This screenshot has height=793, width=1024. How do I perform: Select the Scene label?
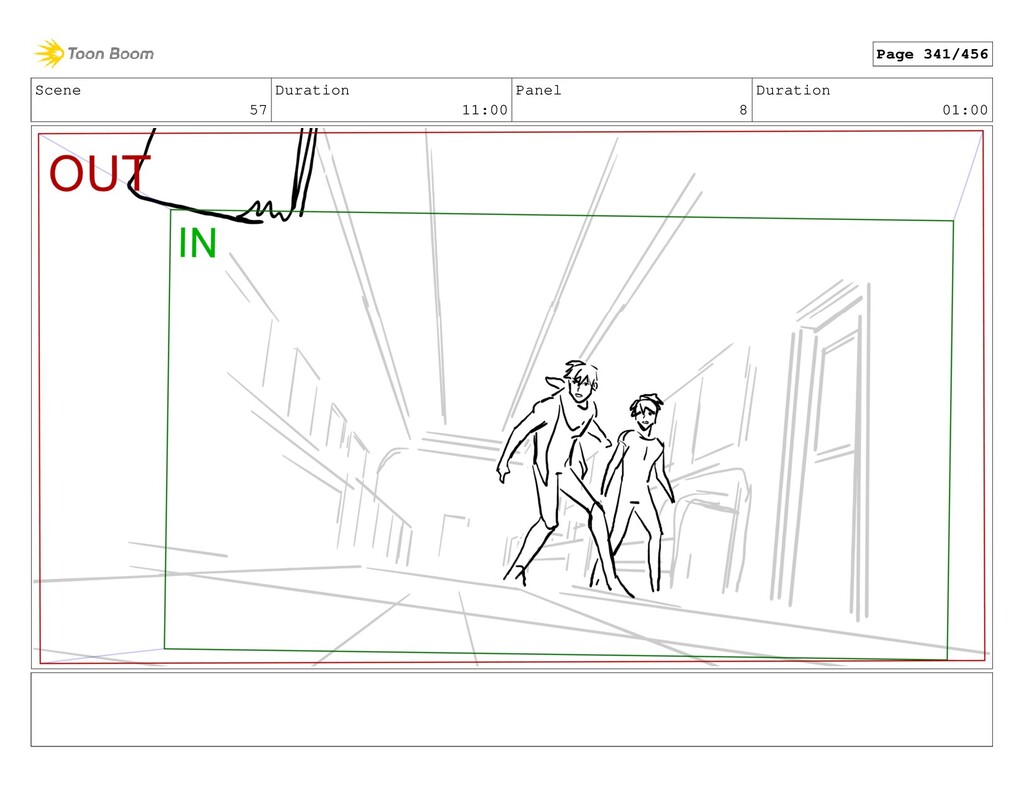click(x=58, y=90)
